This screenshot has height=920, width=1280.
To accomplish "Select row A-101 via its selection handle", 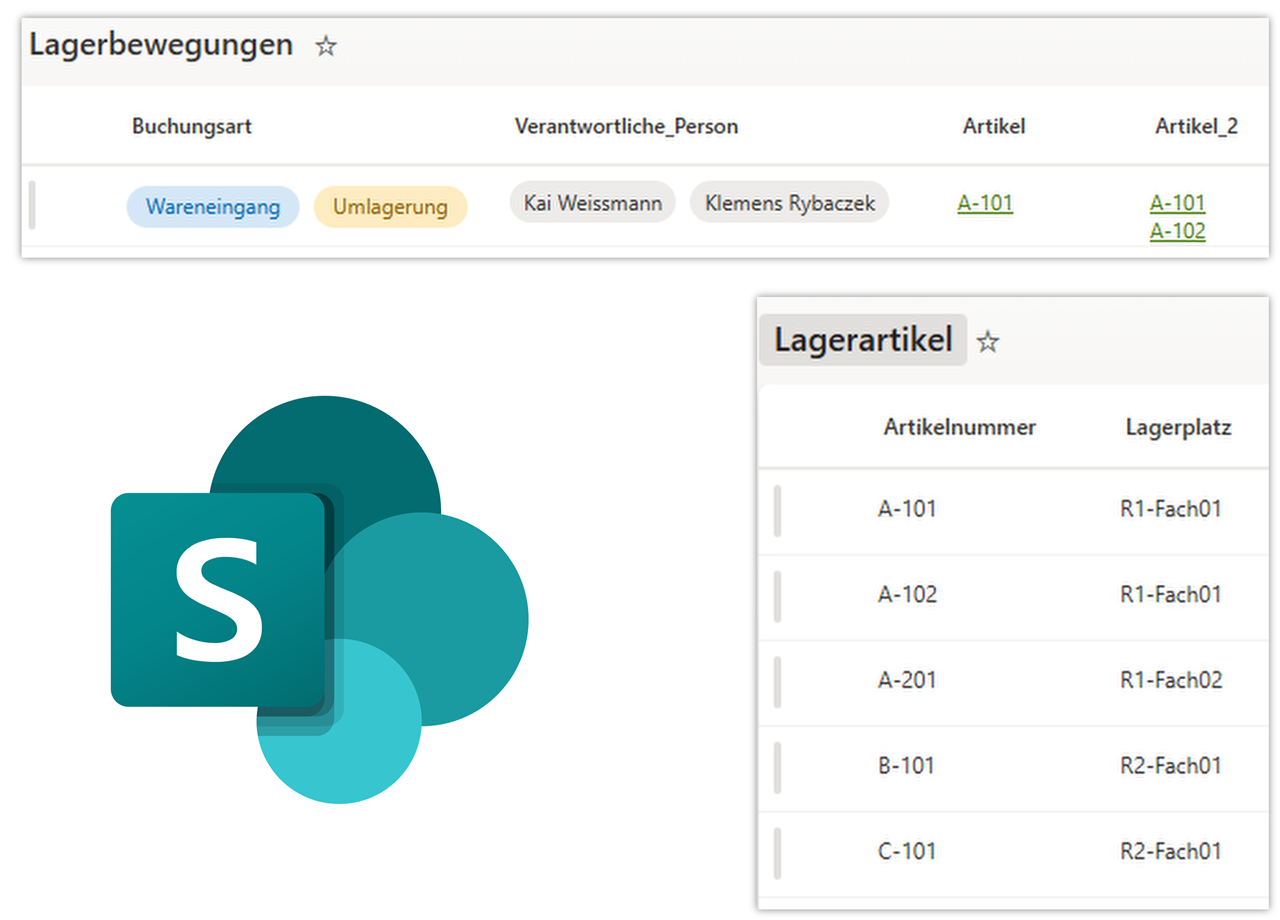I will click(777, 510).
